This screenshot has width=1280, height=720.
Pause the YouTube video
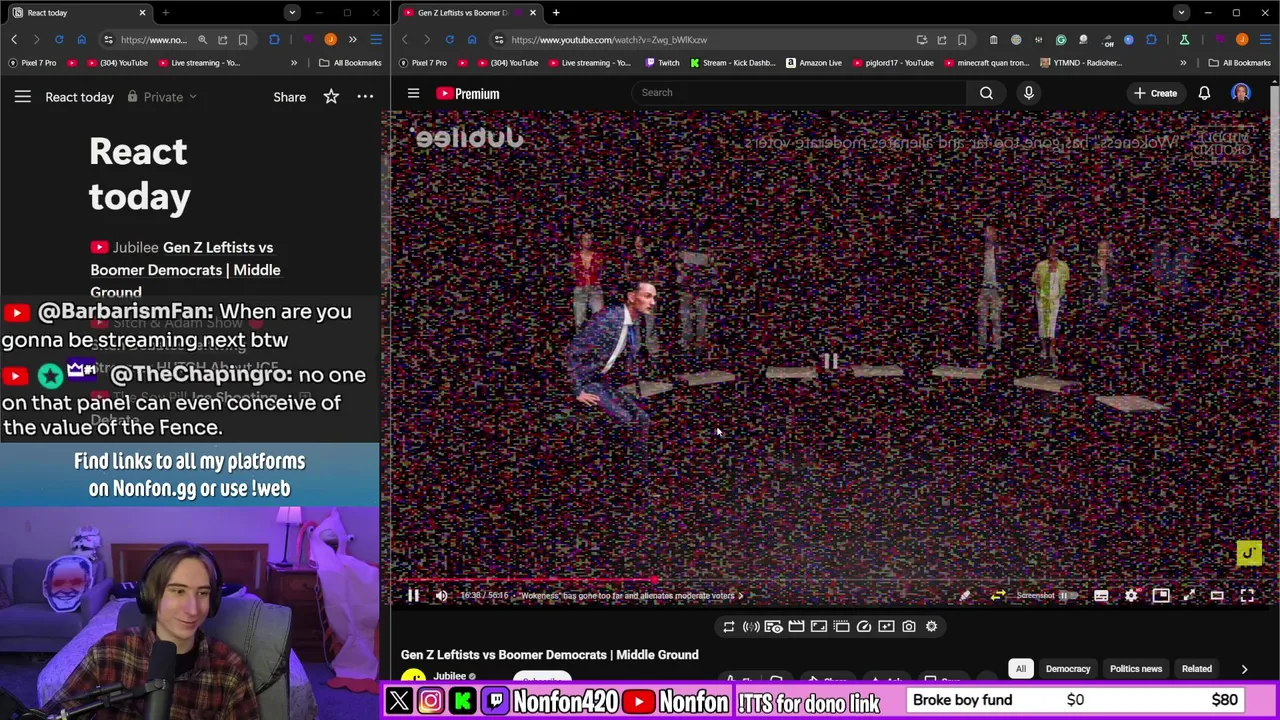(x=413, y=596)
